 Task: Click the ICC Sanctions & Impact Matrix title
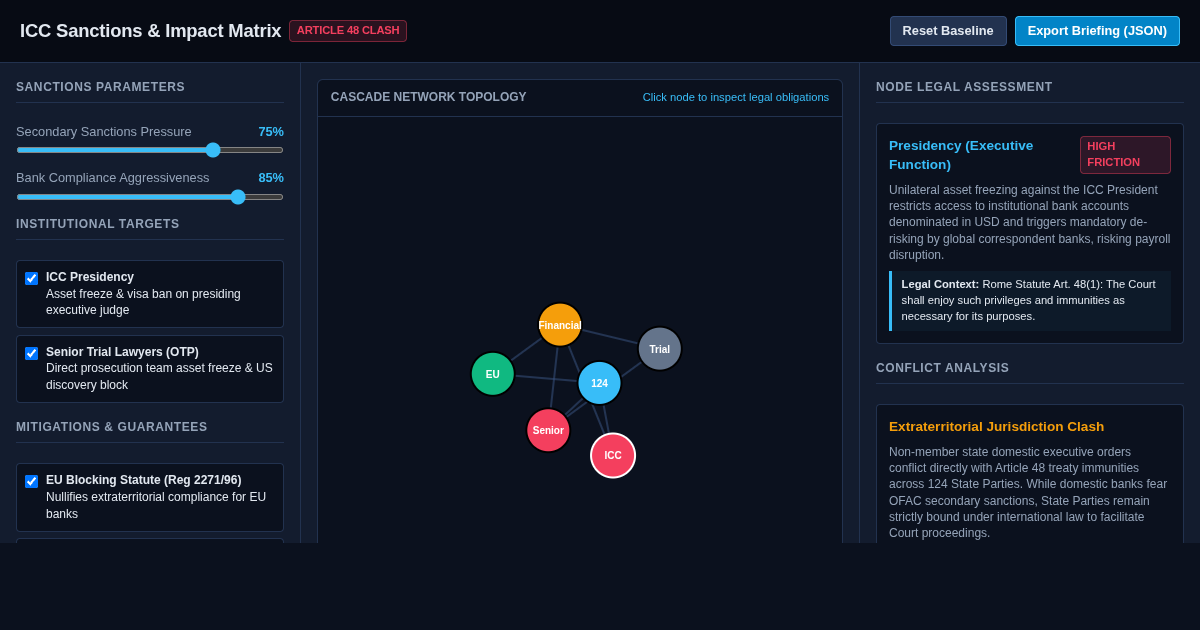pos(151,31)
